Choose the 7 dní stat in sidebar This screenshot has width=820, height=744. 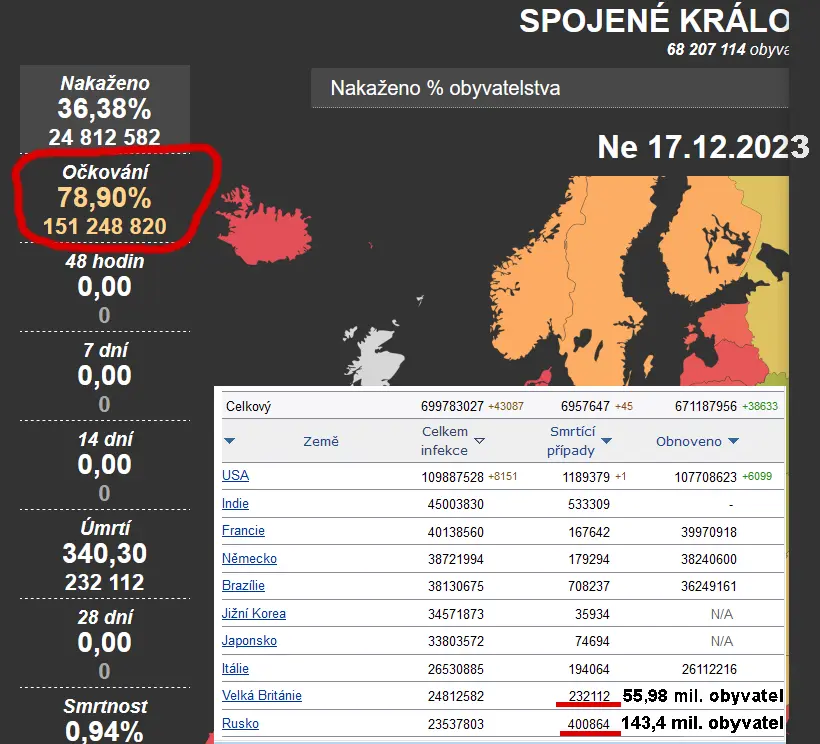[x=104, y=377]
